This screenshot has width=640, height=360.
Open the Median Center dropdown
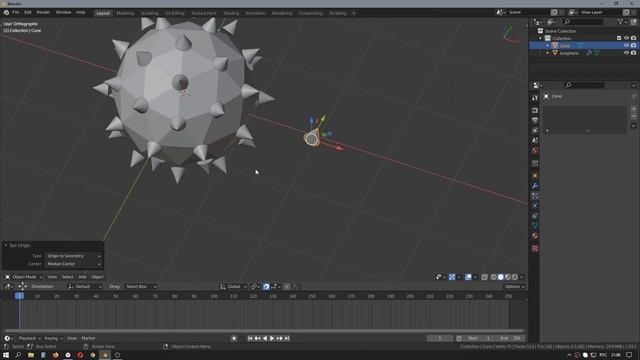73,264
